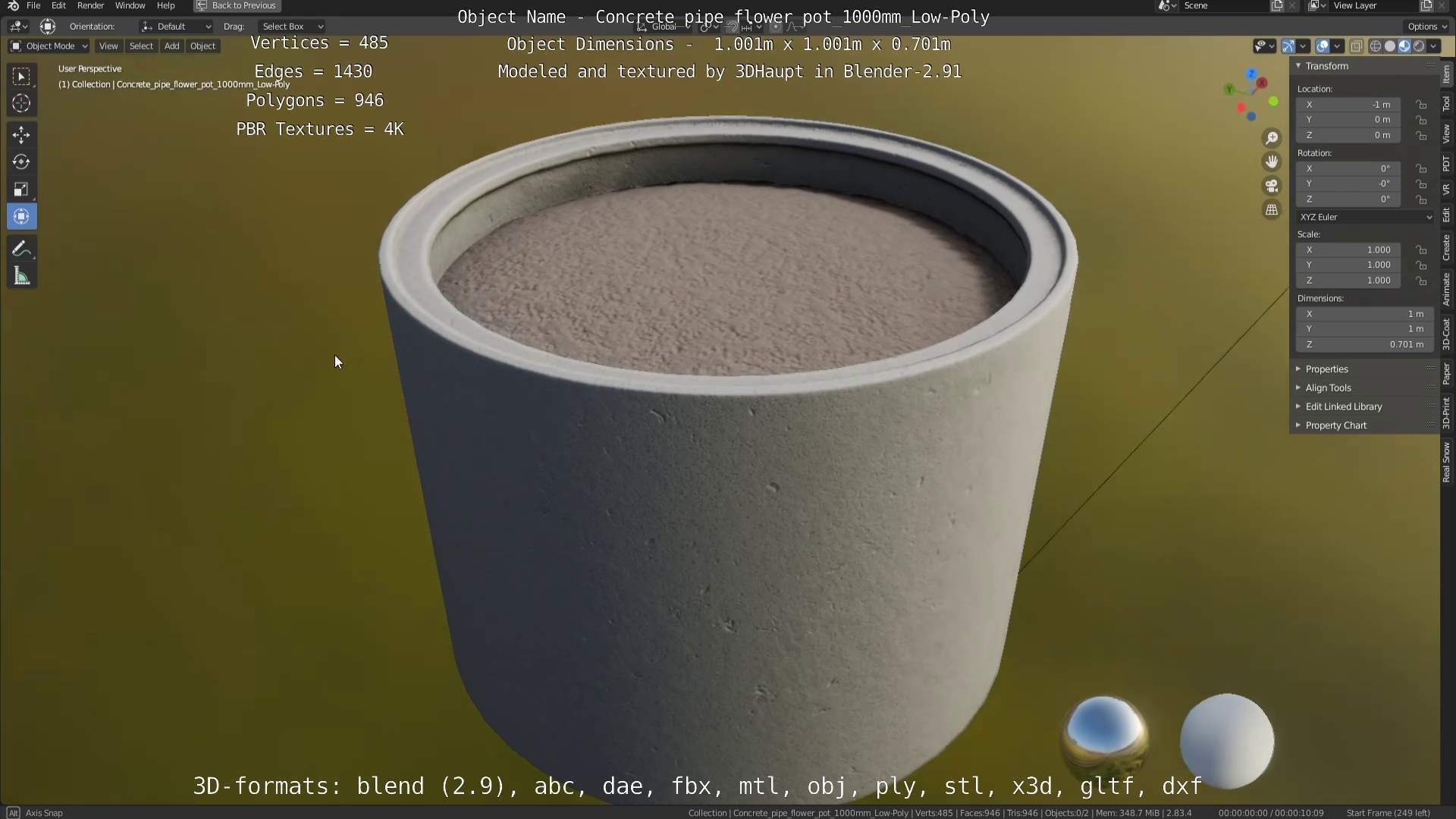Viewport: 1456px width, 819px height.
Task: Click the new Scene copy icon
Action: click(1277, 5)
